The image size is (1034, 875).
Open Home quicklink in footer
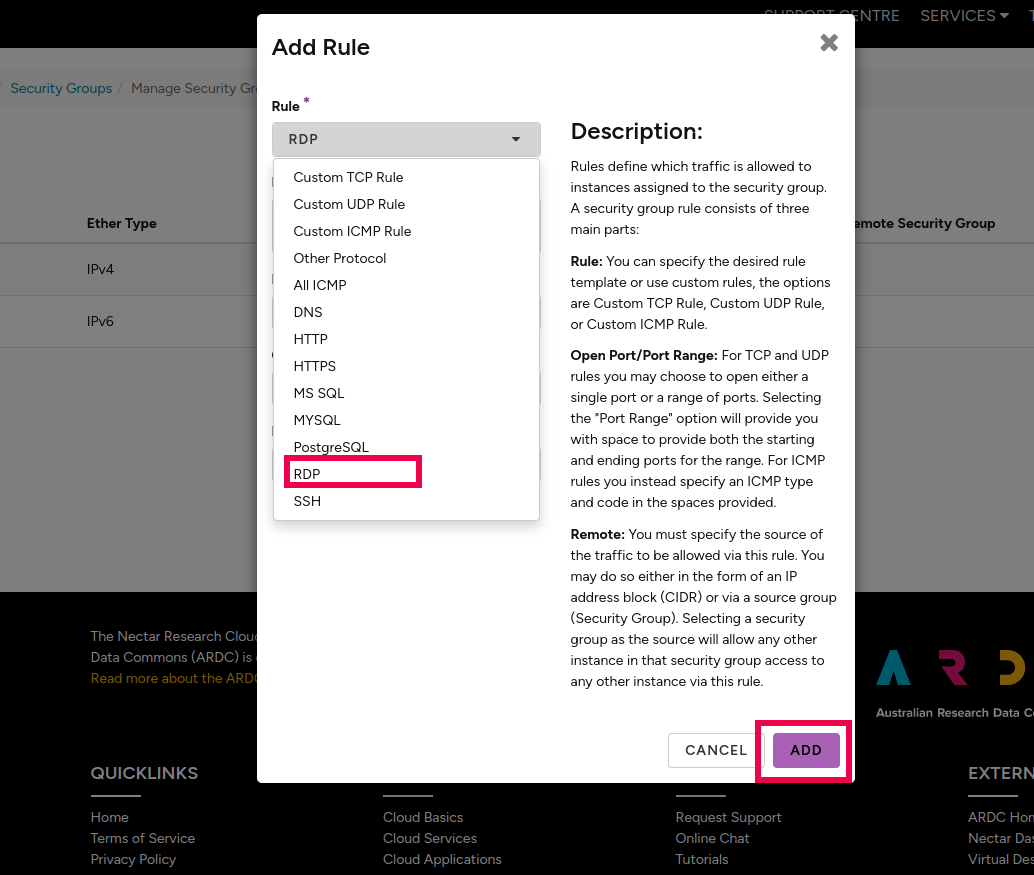109,818
